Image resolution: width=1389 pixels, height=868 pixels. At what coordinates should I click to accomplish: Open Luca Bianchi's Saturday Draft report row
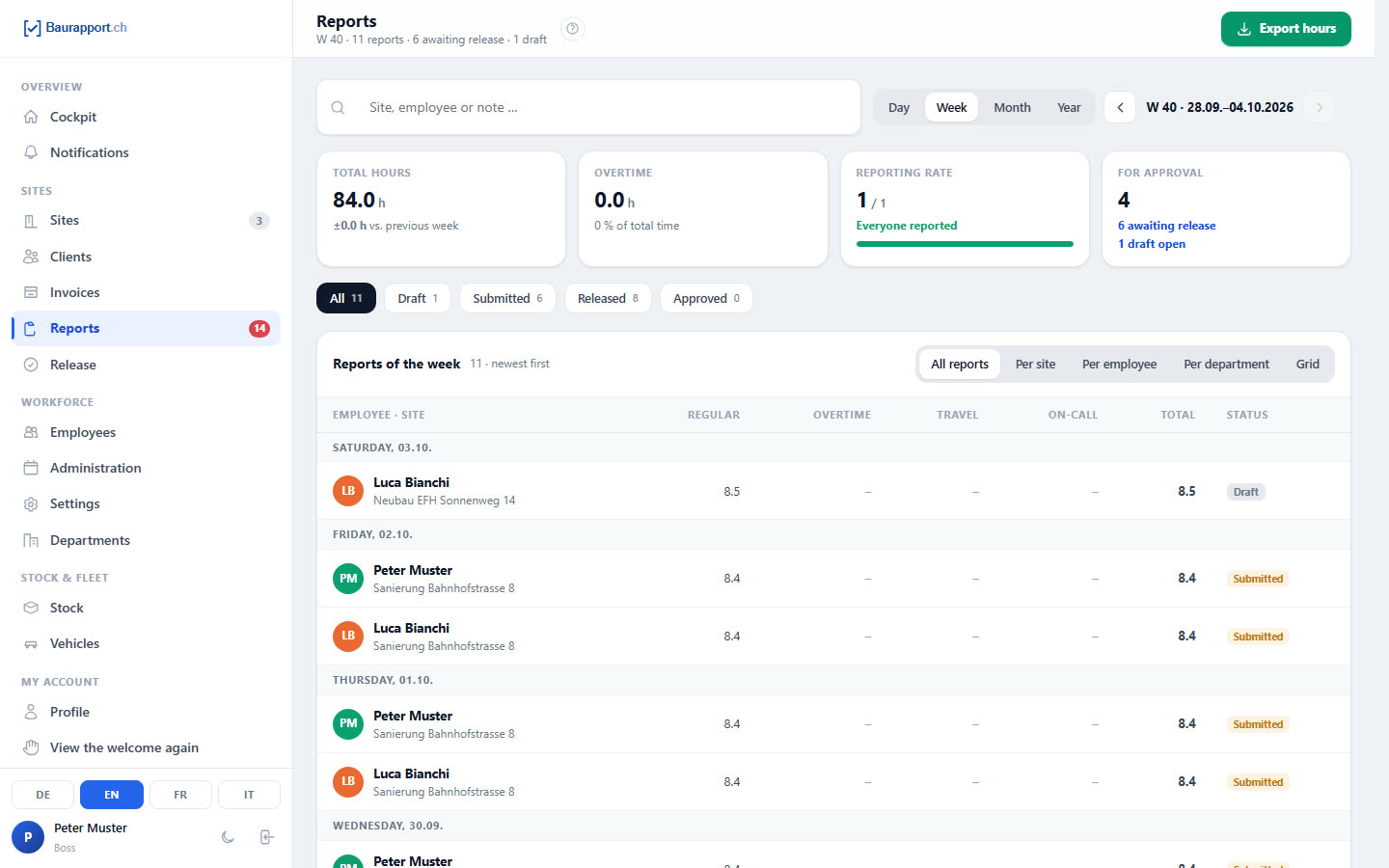pos(833,491)
